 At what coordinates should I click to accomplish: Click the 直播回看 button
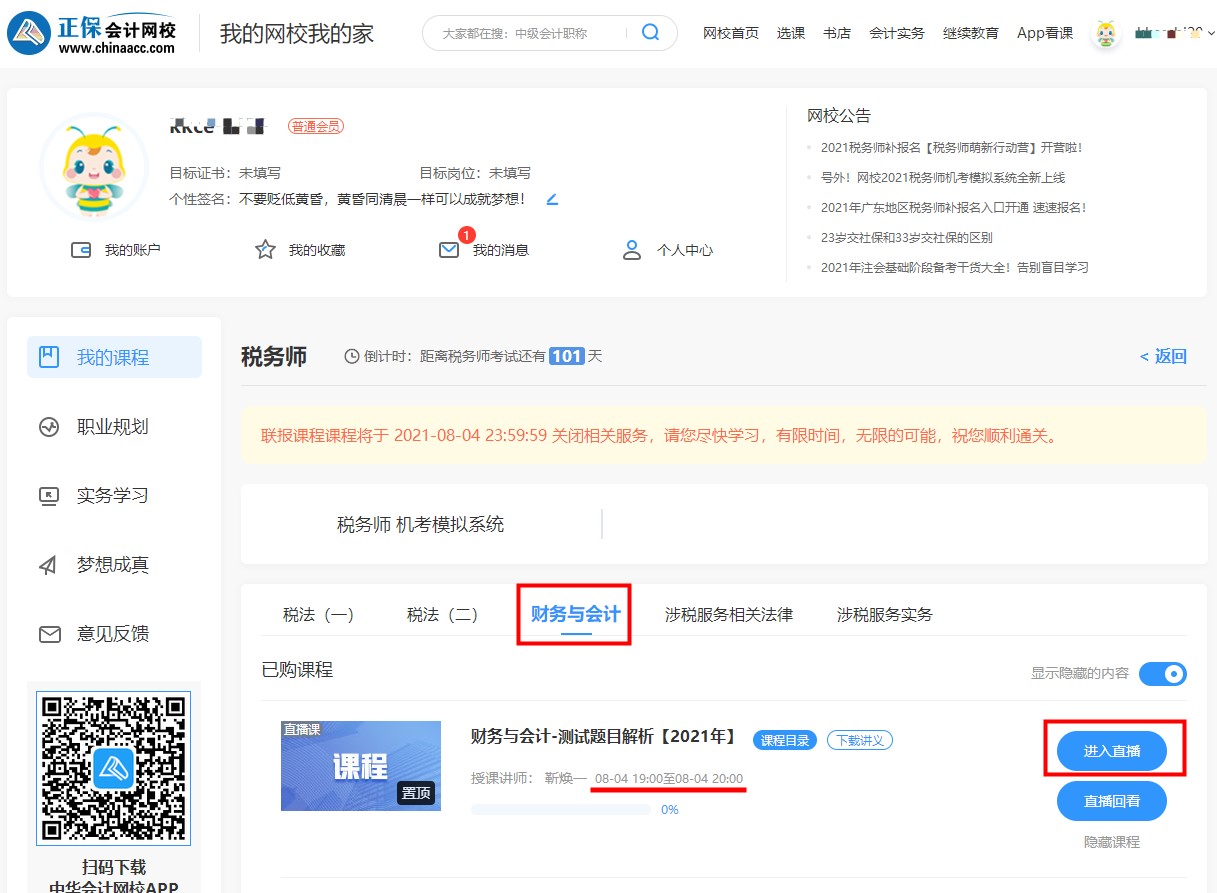[1113, 801]
